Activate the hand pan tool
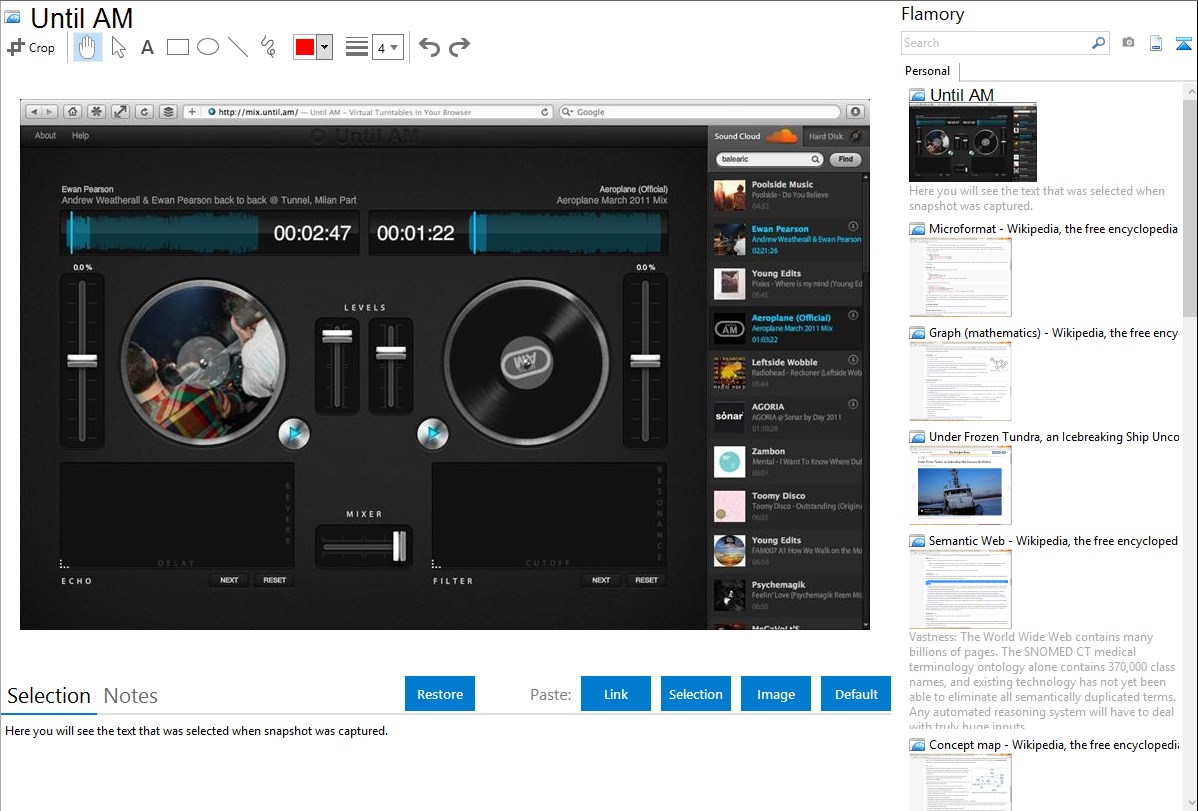The image size is (1198, 811). (88, 47)
